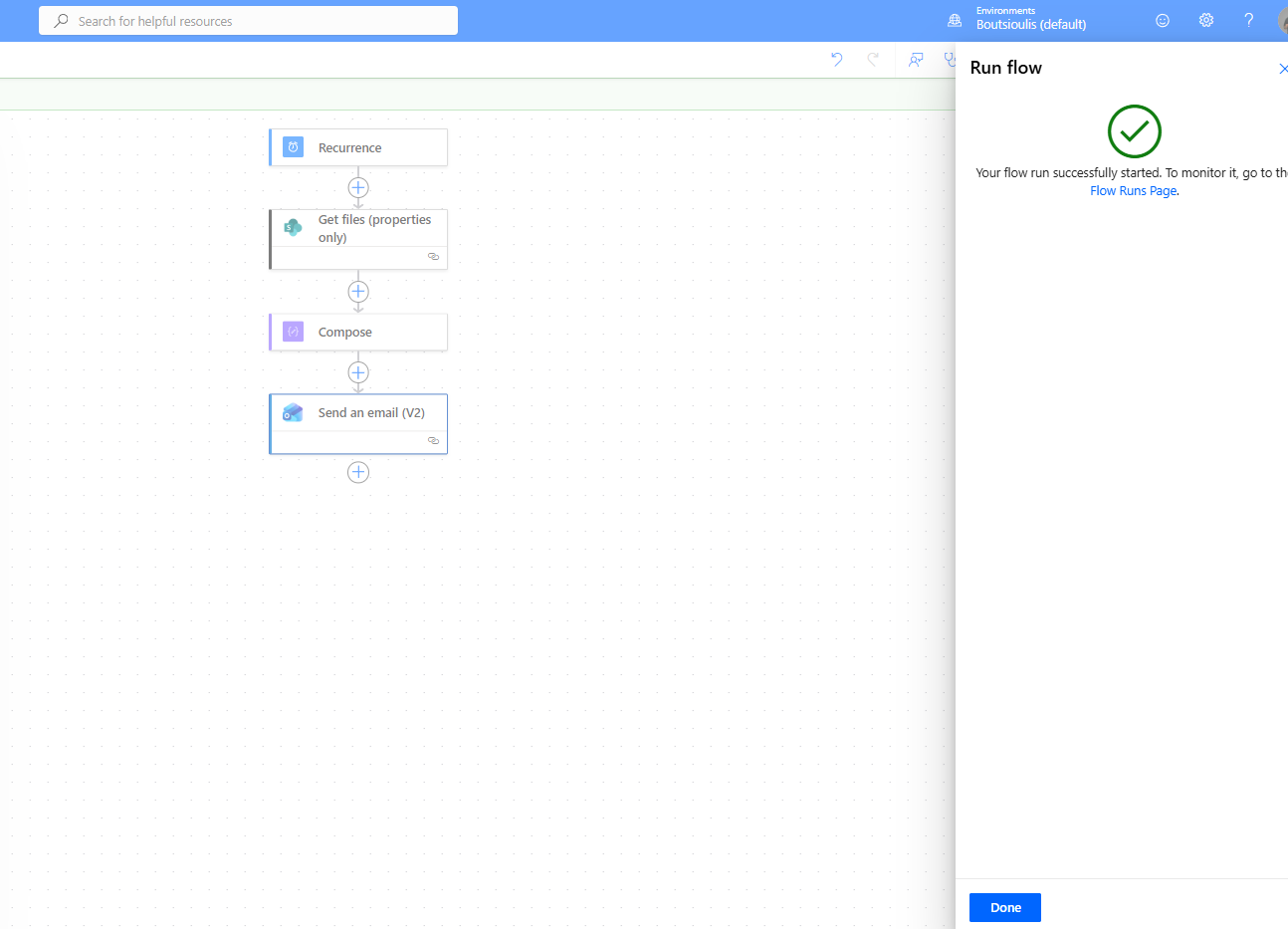Insert step after Compose via plus
Viewport: 1288px width, 929px height.
pos(358,372)
